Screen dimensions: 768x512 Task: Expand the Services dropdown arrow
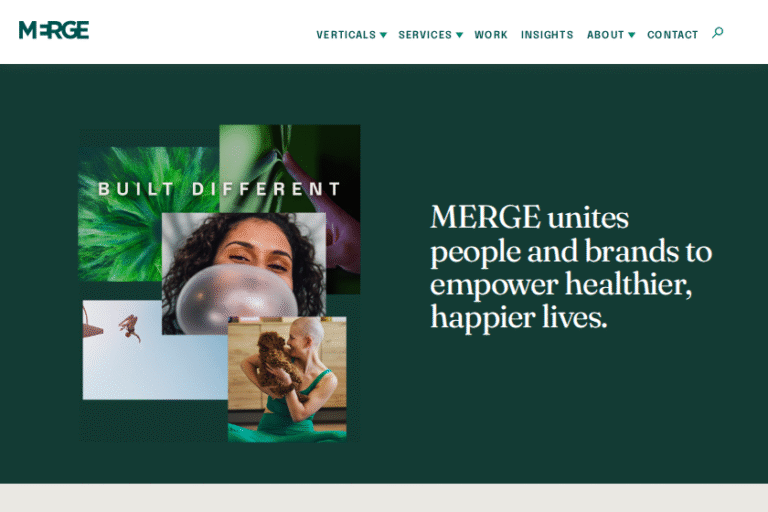tap(459, 35)
